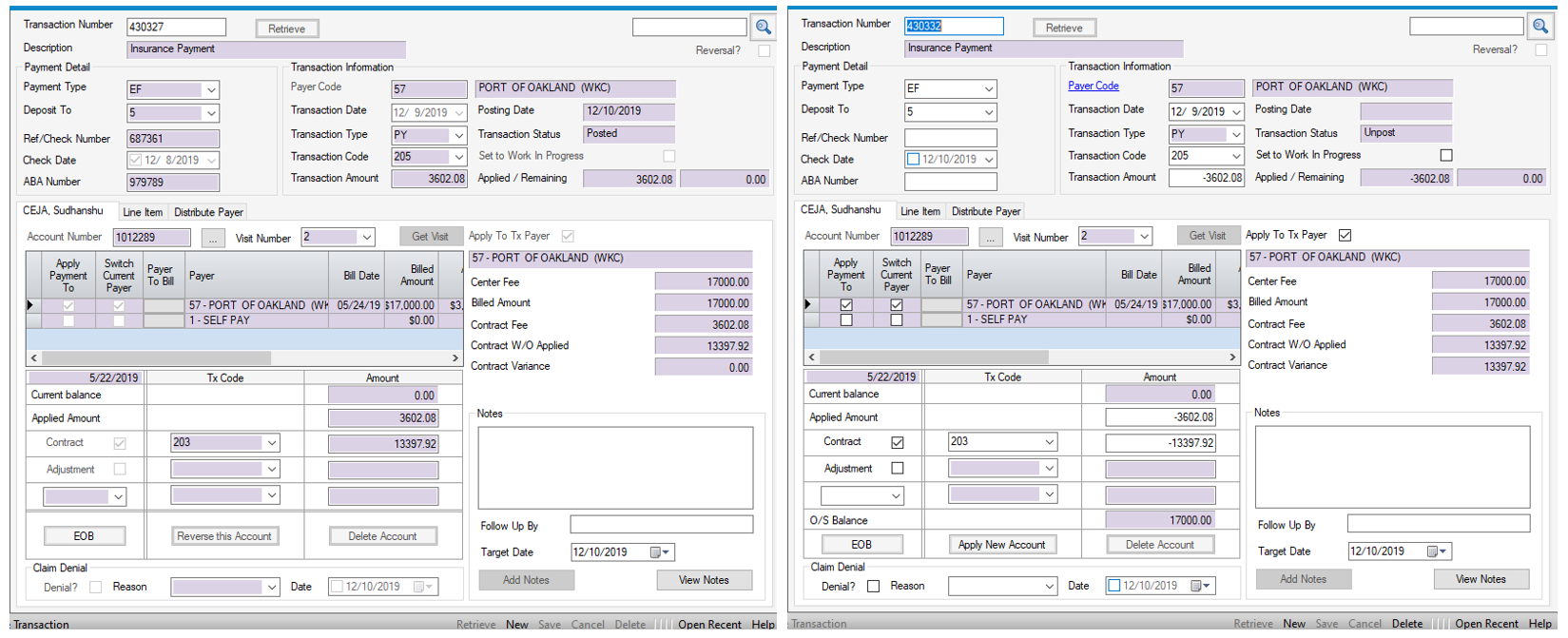Open Target Date calendar picker in the left window

[660, 552]
